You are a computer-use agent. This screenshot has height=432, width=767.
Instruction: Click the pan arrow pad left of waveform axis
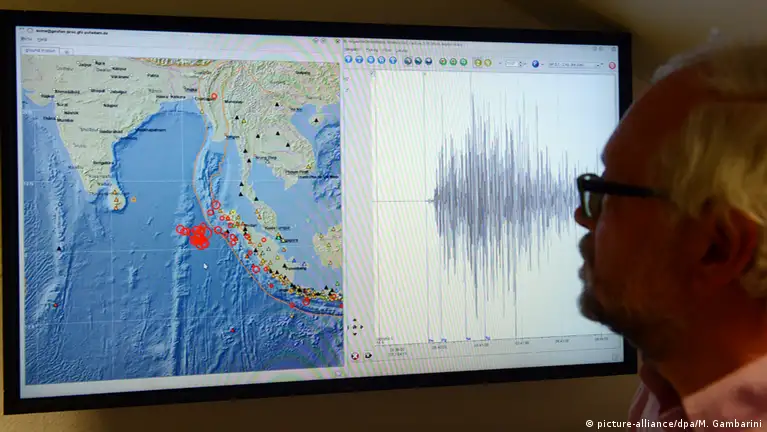tap(355, 326)
